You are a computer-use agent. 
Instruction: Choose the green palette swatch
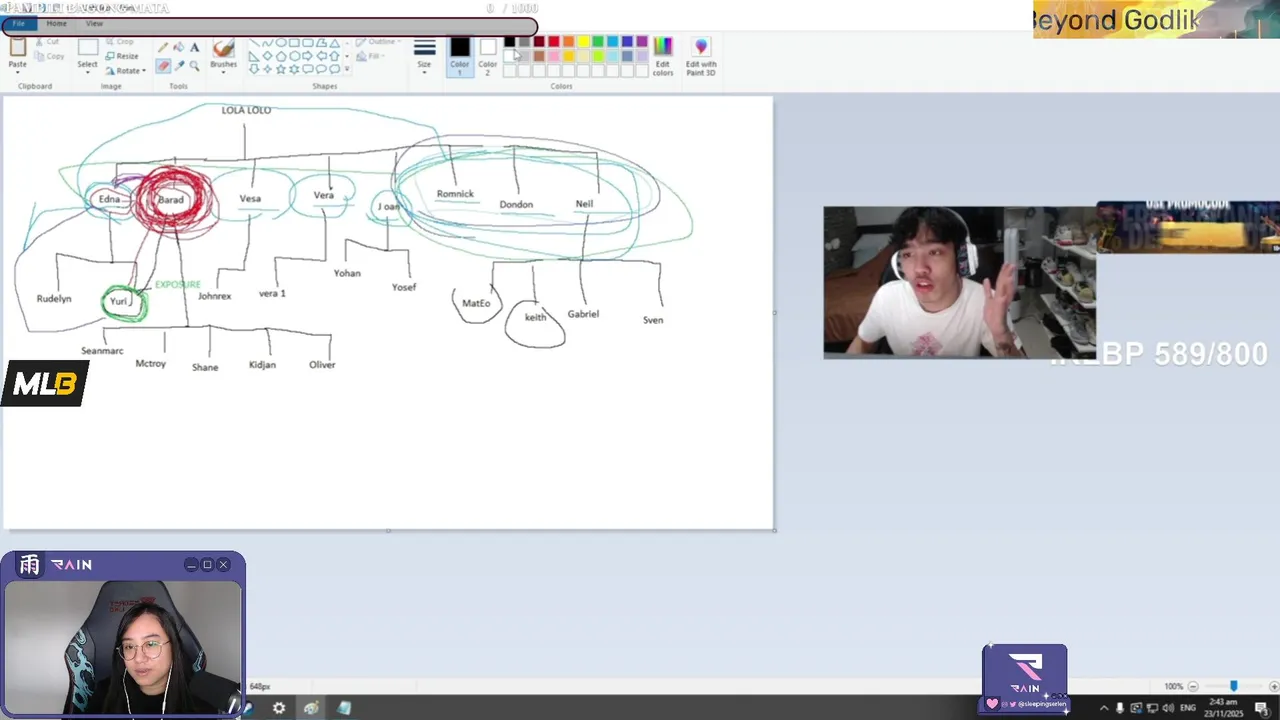point(597,42)
